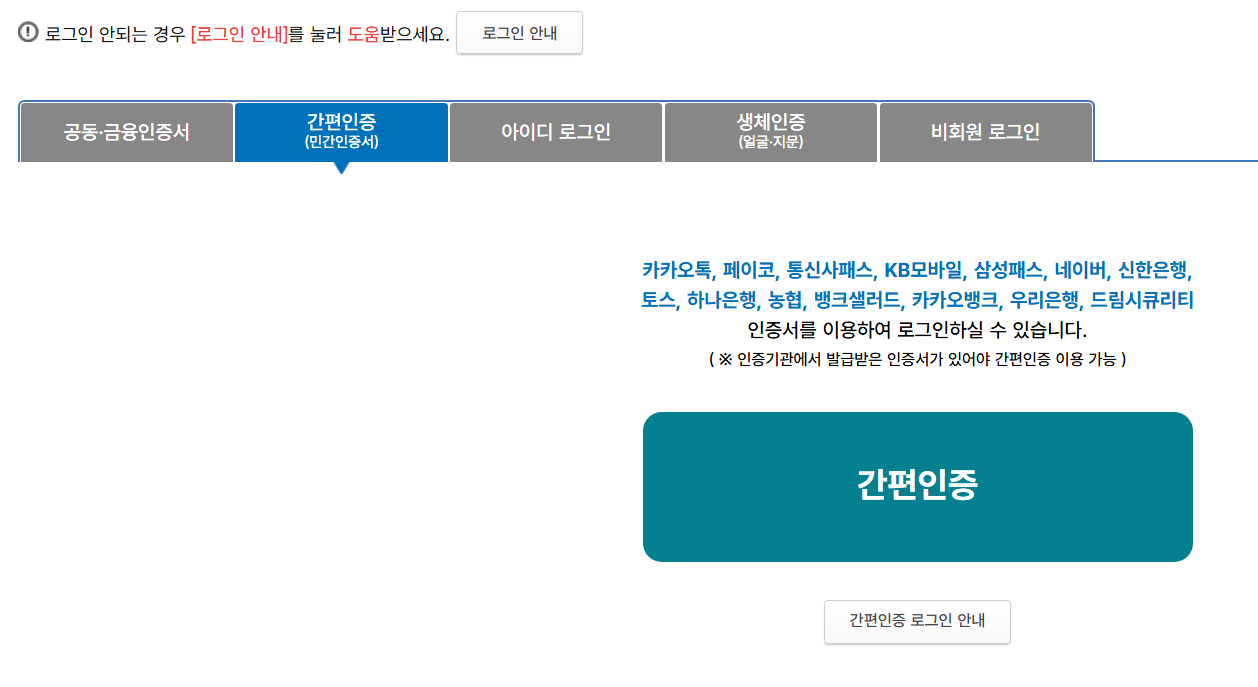The width and height of the screenshot is (1258, 687).
Task: Click the note about 인증기관에서 발급받은 인증서
Action: [917, 359]
